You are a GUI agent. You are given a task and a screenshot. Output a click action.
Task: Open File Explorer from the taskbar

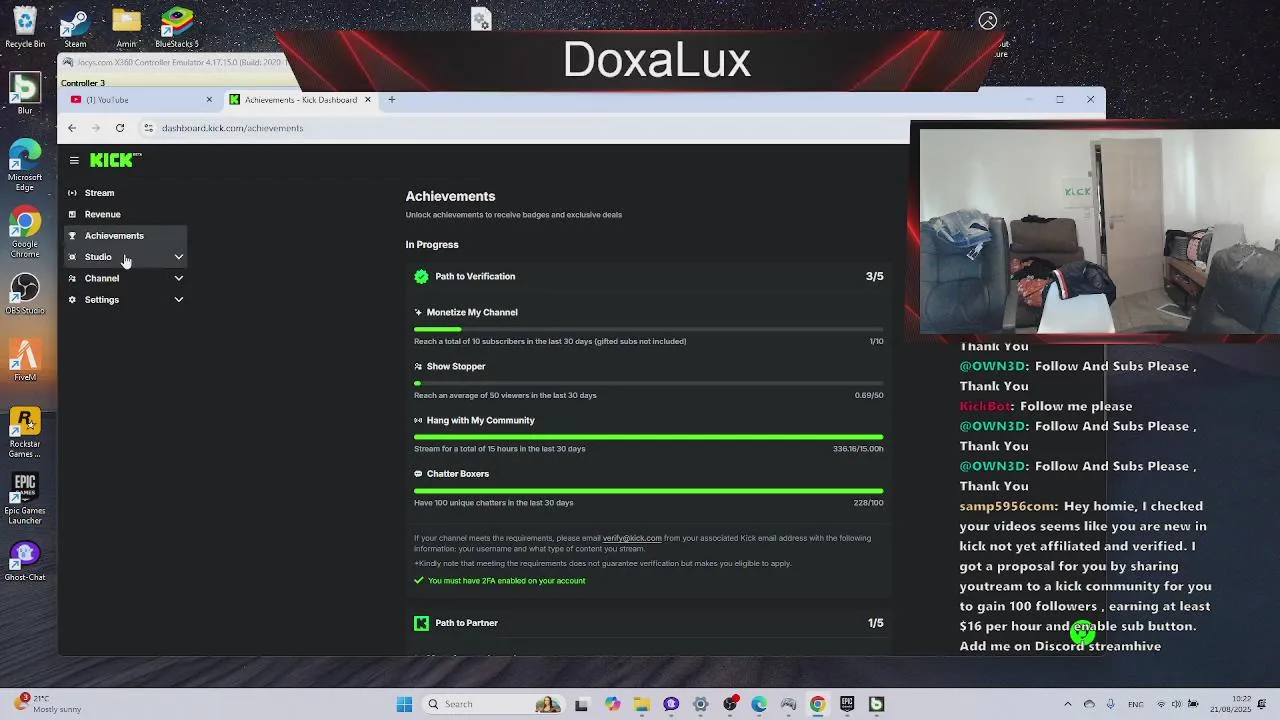click(x=642, y=704)
